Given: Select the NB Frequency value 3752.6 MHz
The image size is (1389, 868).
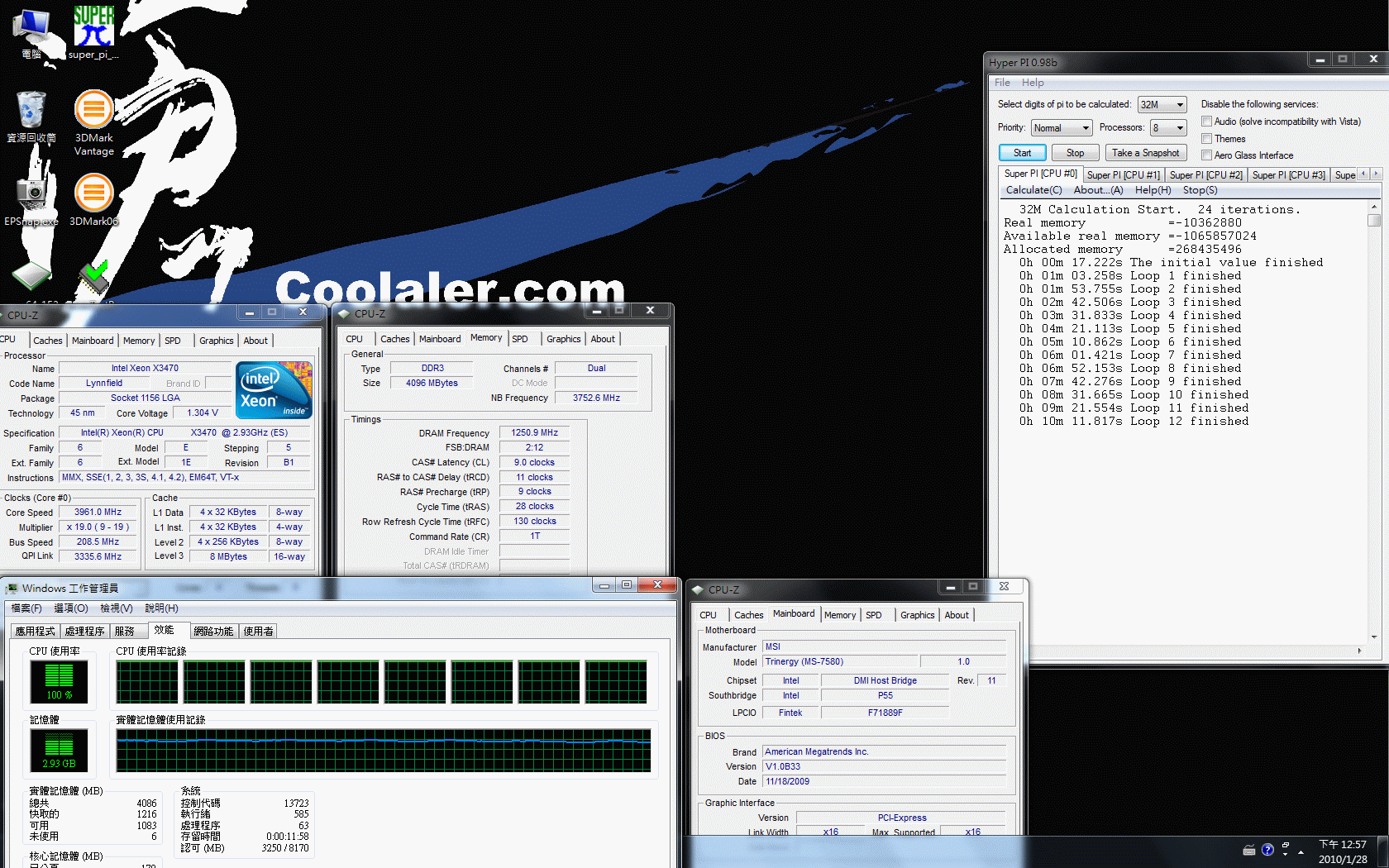Looking at the screenshot, I should coord(596,398).
